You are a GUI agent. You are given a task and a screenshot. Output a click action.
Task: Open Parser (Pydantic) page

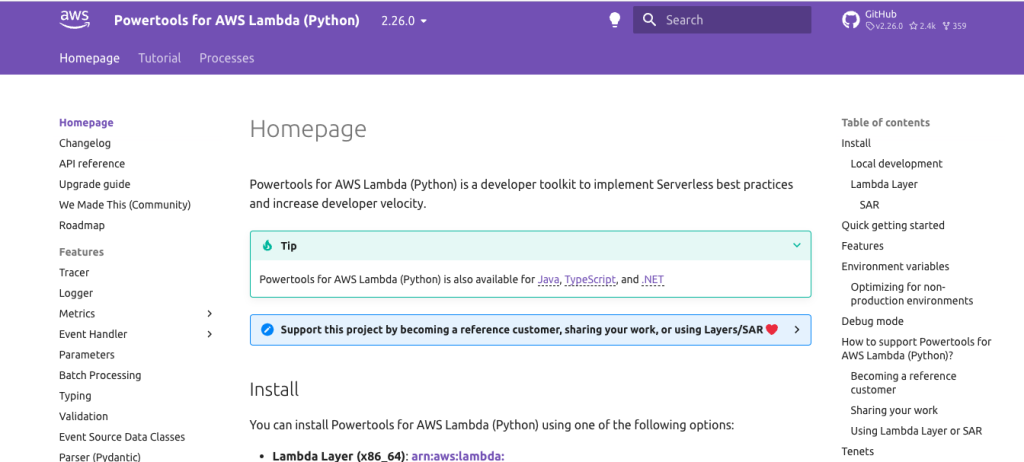tap(100, 457)
